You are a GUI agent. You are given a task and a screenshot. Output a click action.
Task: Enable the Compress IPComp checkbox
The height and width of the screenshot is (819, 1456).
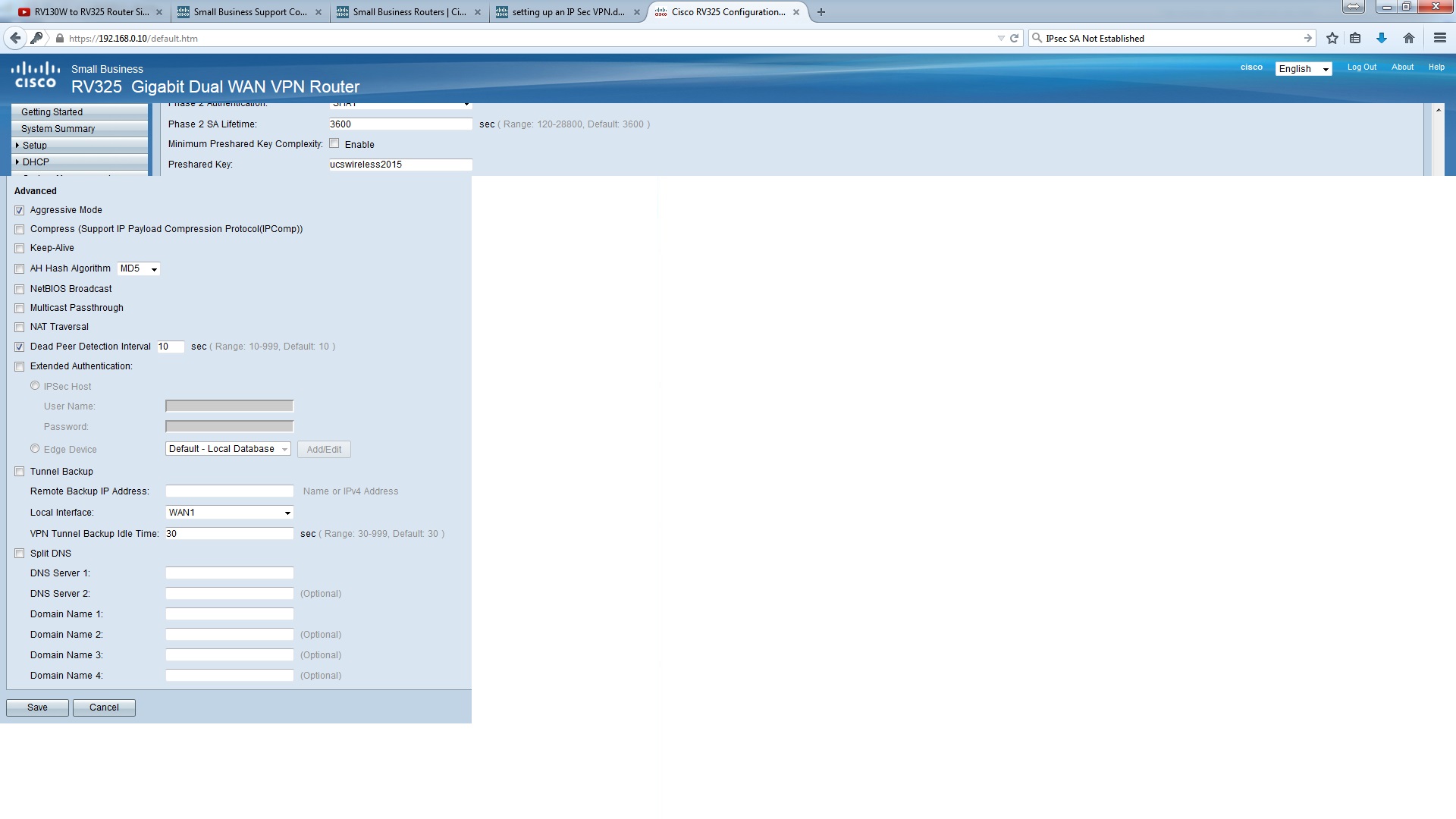pos(20,229)
